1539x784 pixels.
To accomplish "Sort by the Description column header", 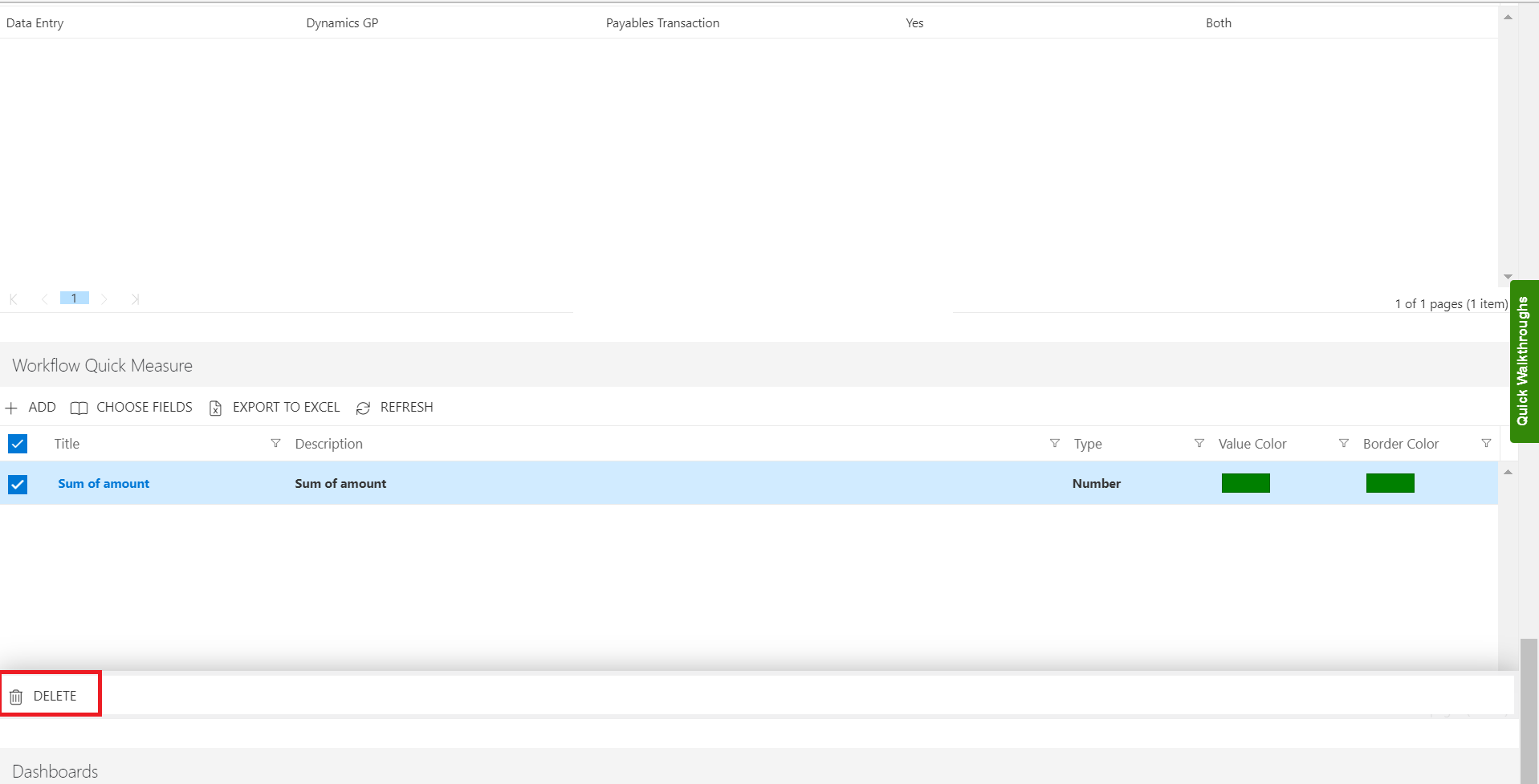I will click(329, 444).
